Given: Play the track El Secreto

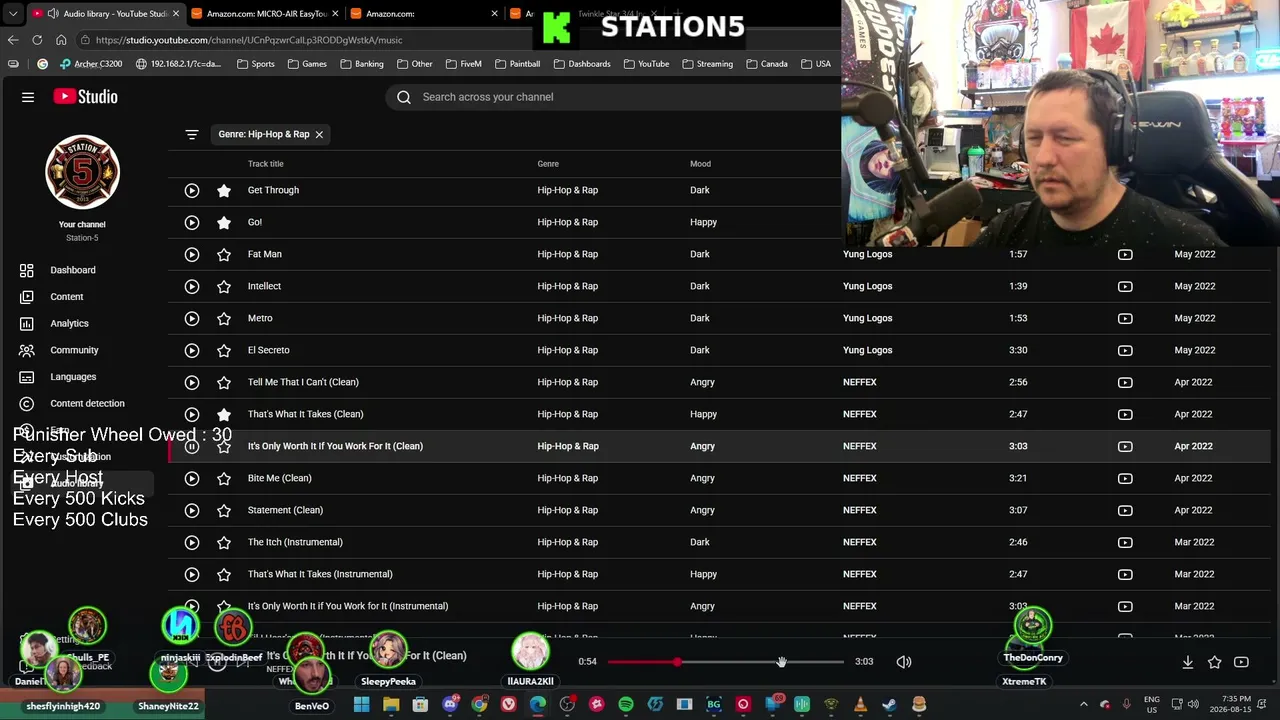Looking at the screenshot, I should [192, 350].
